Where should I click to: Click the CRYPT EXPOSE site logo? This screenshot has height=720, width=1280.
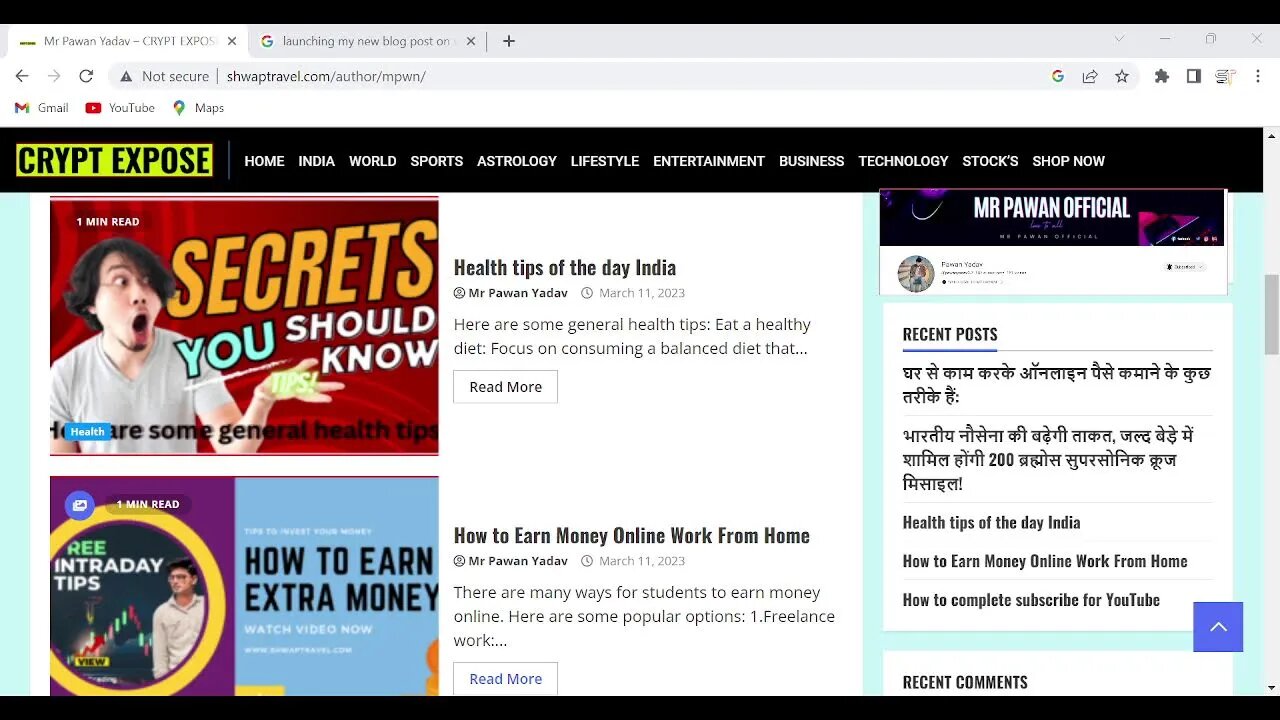click(x=114, y=160)
